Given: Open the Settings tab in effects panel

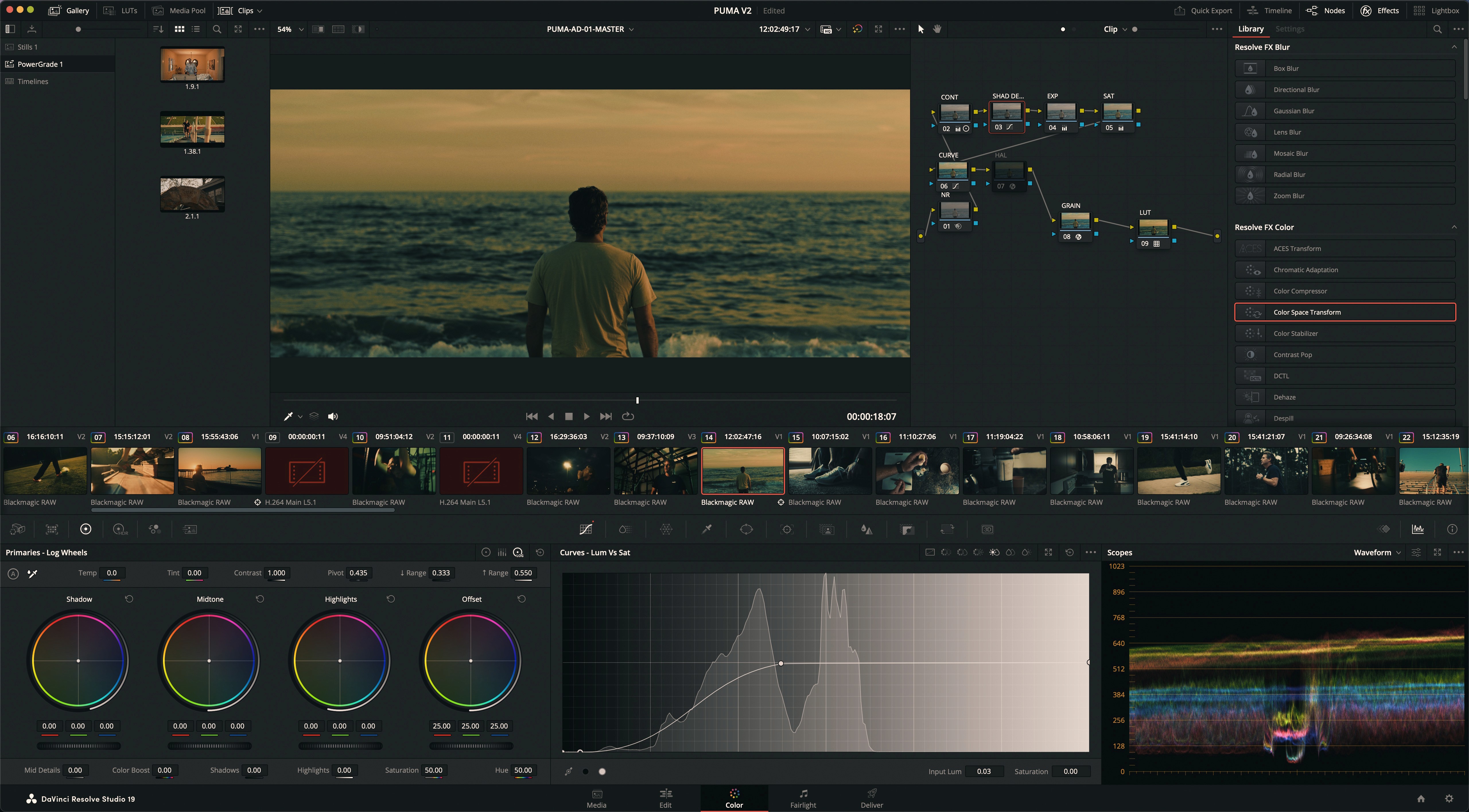Looking at the screenshot, I should click(x=1289, y=29).
